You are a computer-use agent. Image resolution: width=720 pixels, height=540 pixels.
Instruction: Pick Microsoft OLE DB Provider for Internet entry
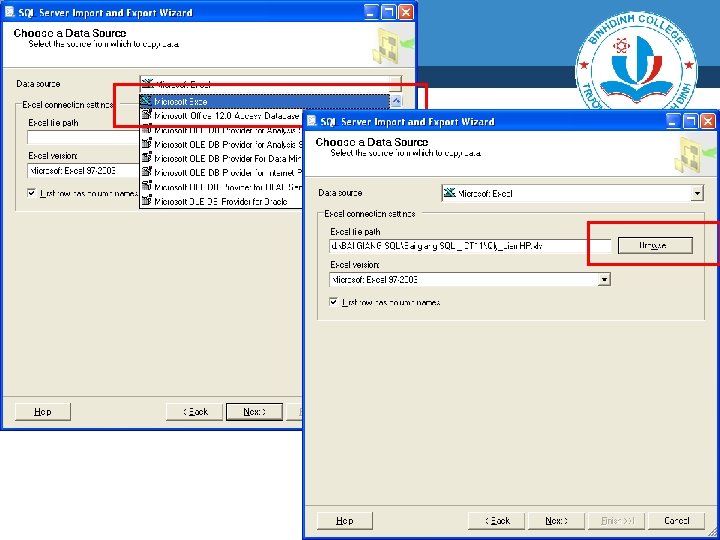click(221, 173)
